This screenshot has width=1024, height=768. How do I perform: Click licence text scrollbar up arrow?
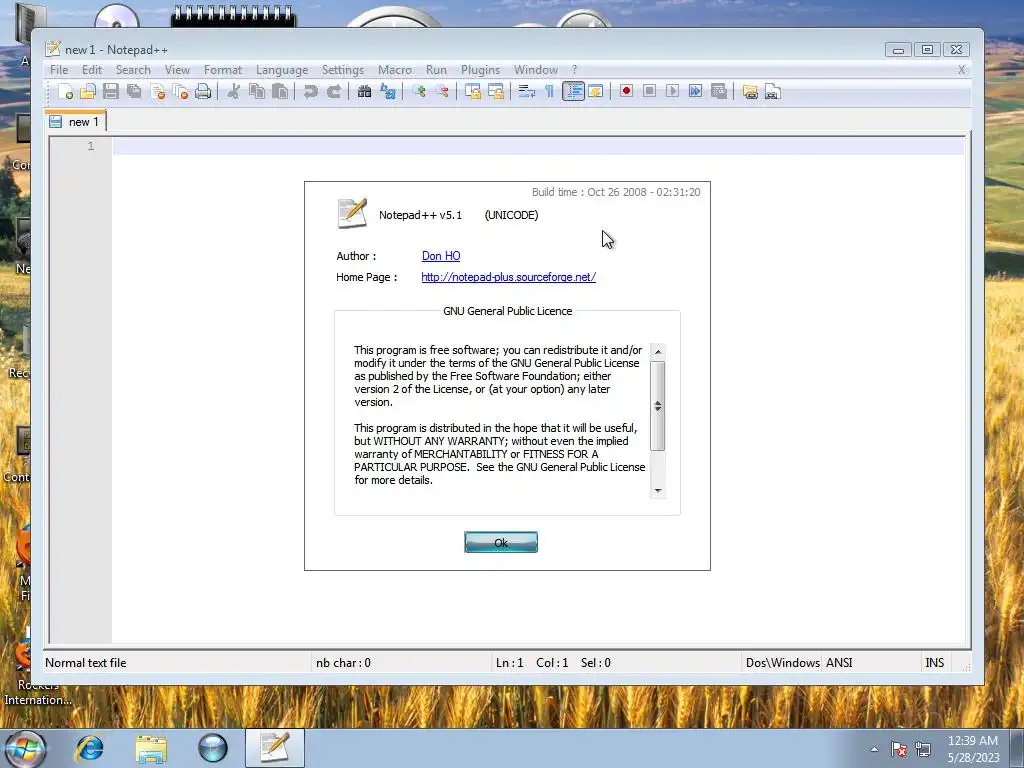tap(658, 352)
